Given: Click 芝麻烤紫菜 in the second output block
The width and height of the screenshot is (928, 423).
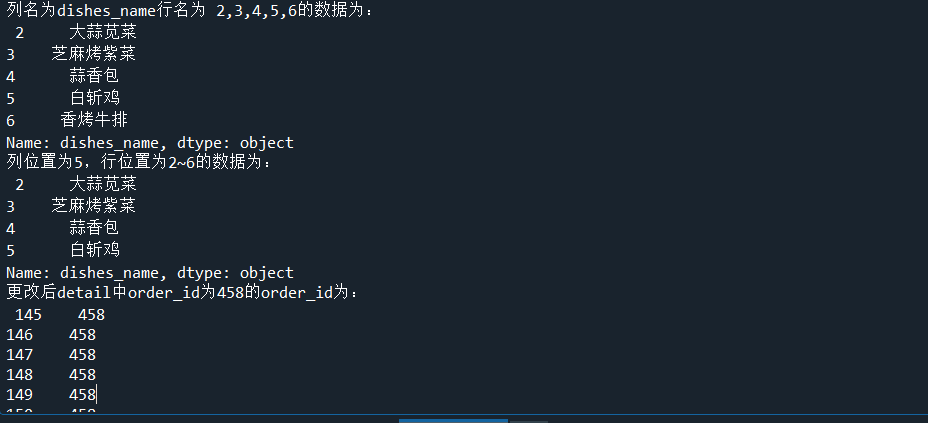Looking at the screenshot, I should pos(93,207).
